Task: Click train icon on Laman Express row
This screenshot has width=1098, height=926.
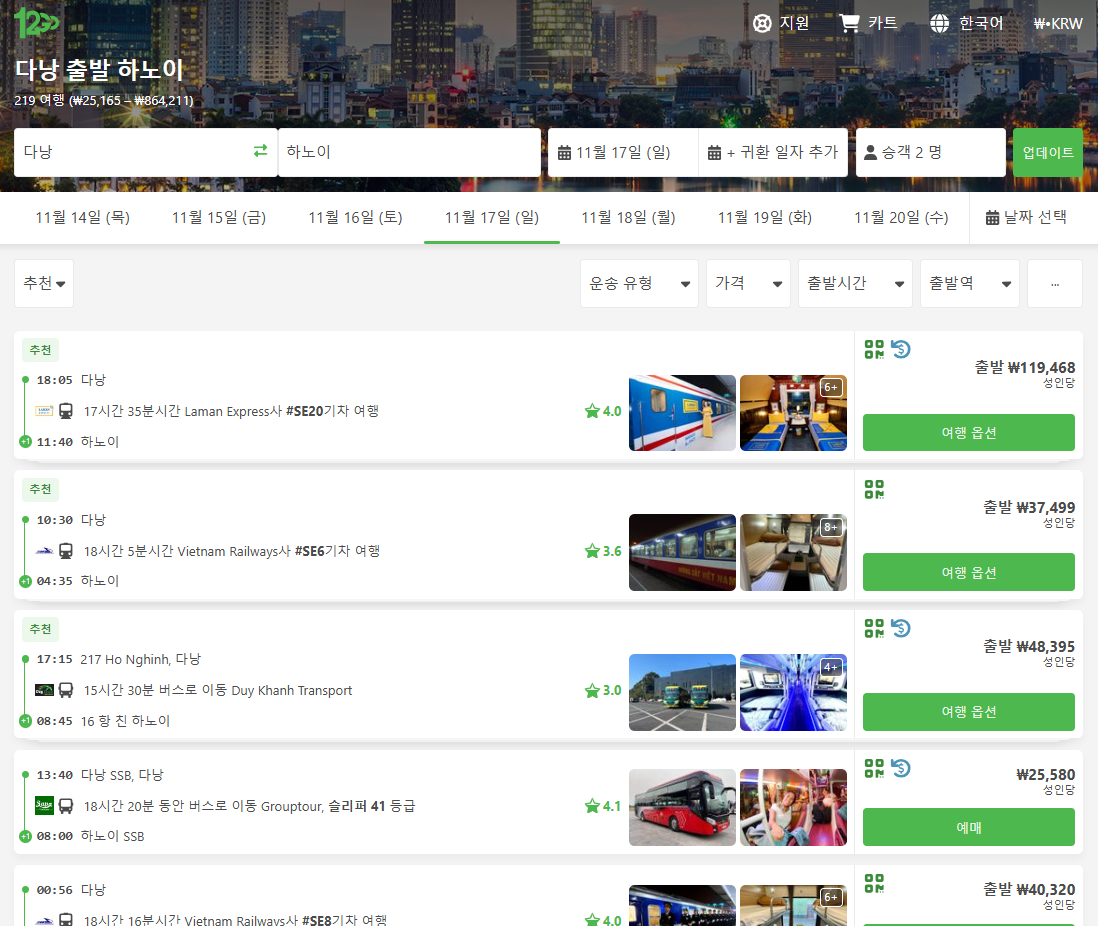Action: (x=66, y=411)
